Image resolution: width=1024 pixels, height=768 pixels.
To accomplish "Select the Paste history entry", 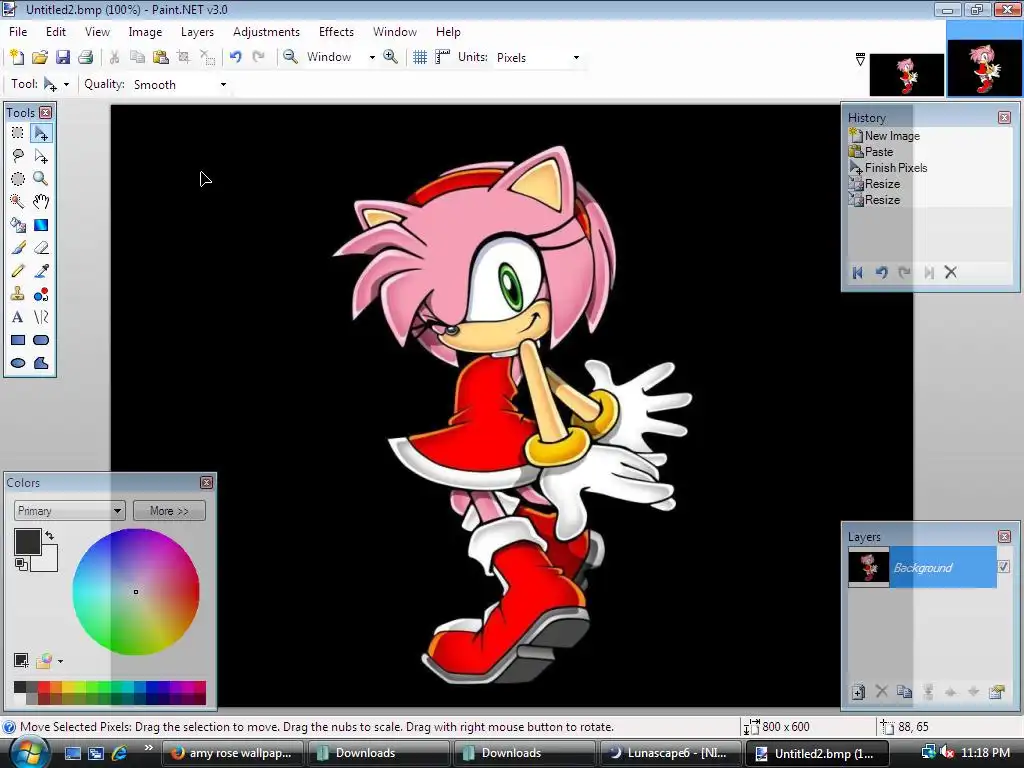I will coord(879,152).
